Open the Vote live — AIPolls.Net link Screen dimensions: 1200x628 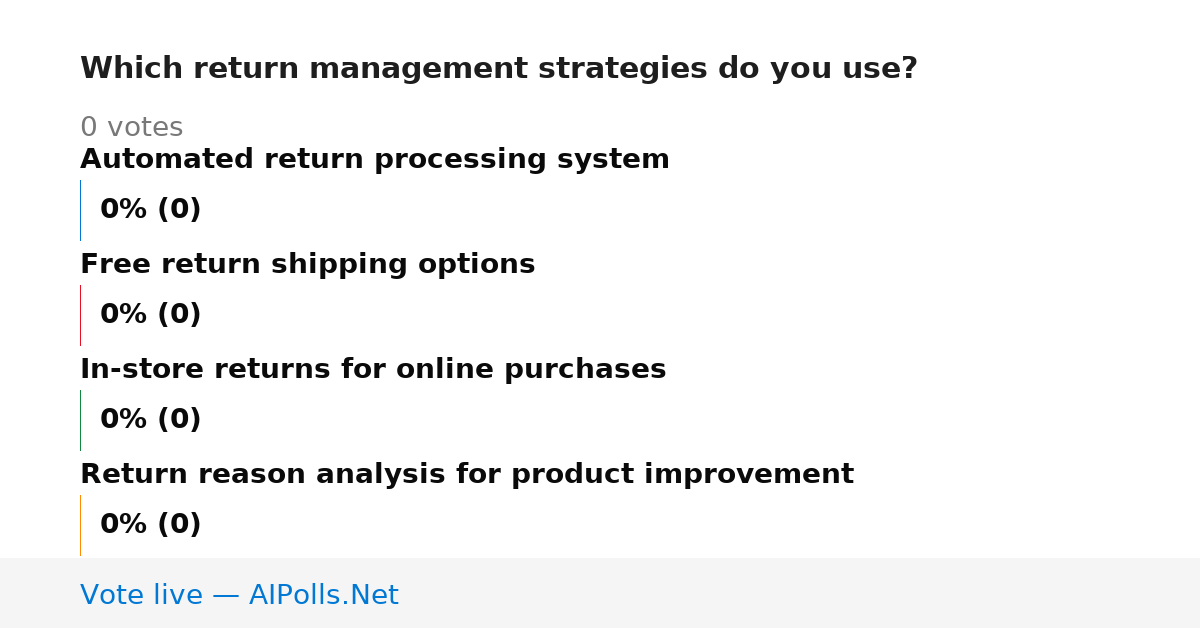239,595
